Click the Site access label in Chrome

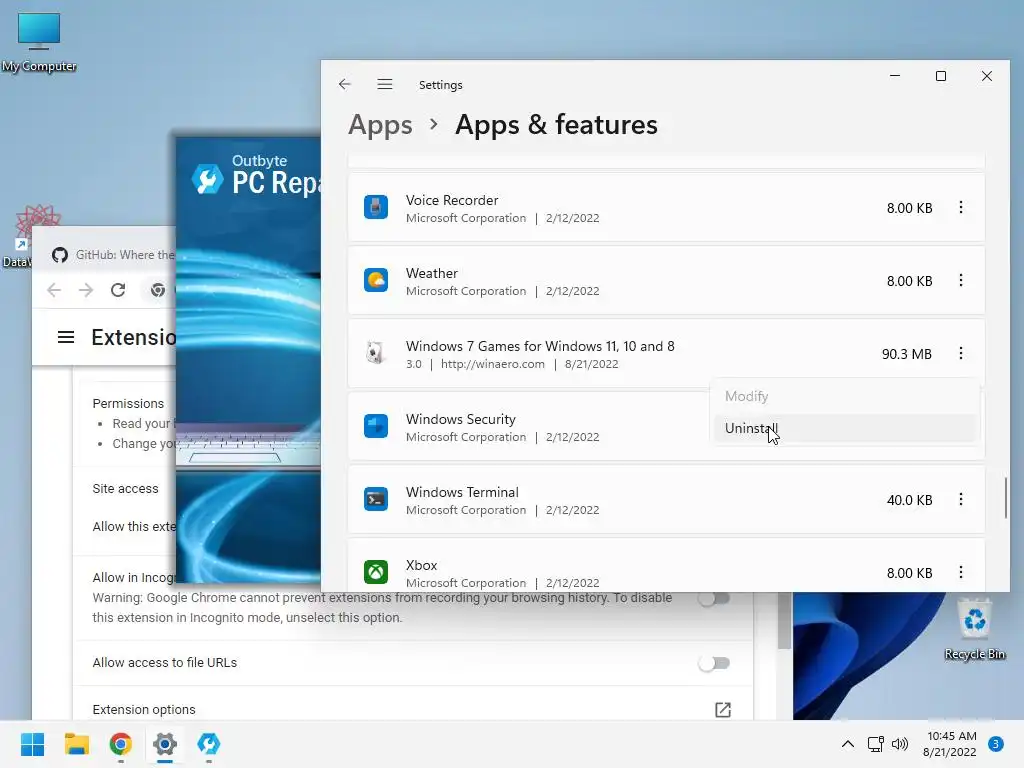125,488
